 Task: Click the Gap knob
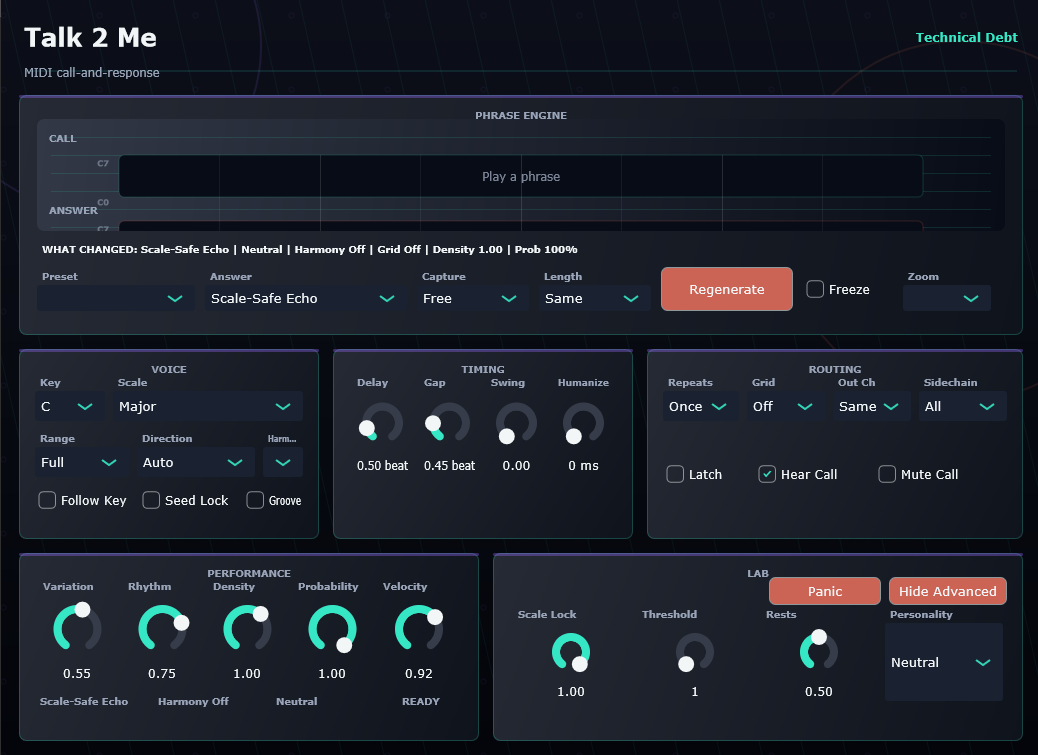coord(449,423)
